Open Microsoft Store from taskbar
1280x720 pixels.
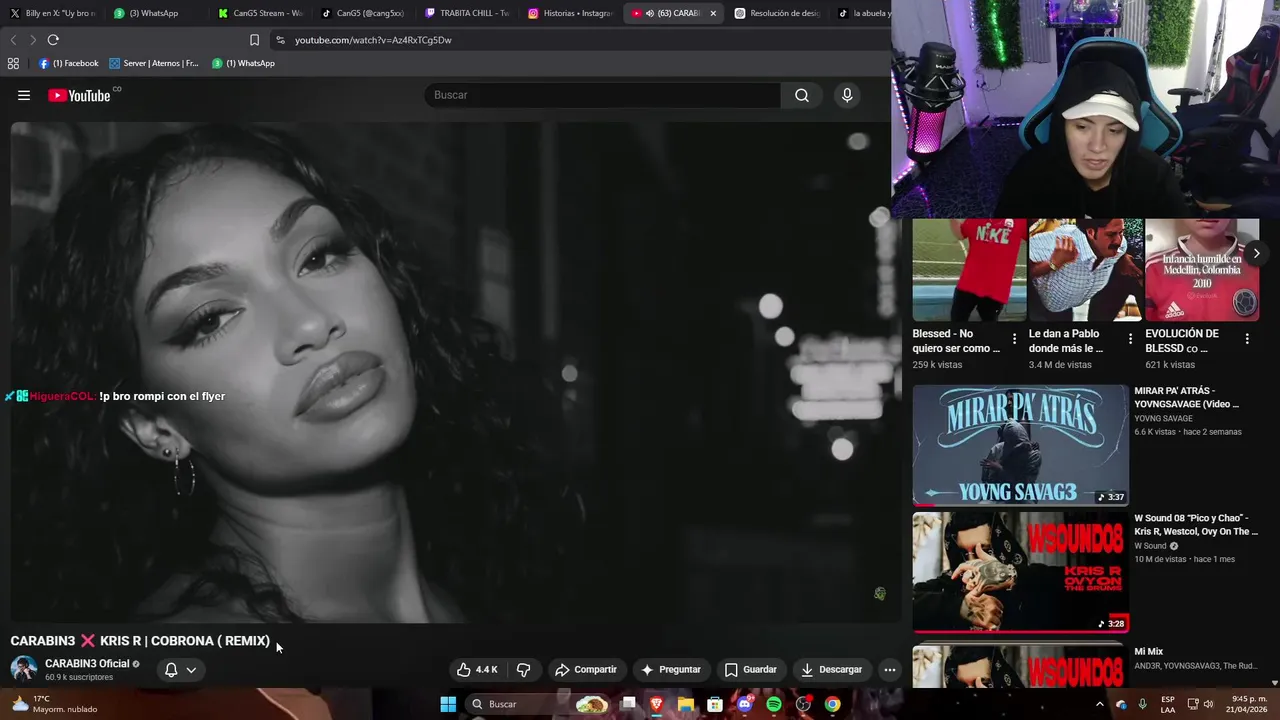point(715,704)
